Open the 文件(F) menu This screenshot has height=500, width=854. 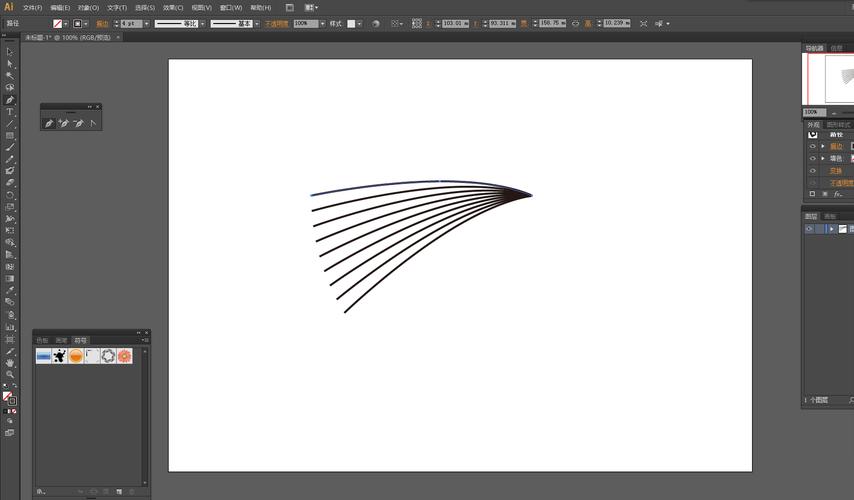point(33,7)
